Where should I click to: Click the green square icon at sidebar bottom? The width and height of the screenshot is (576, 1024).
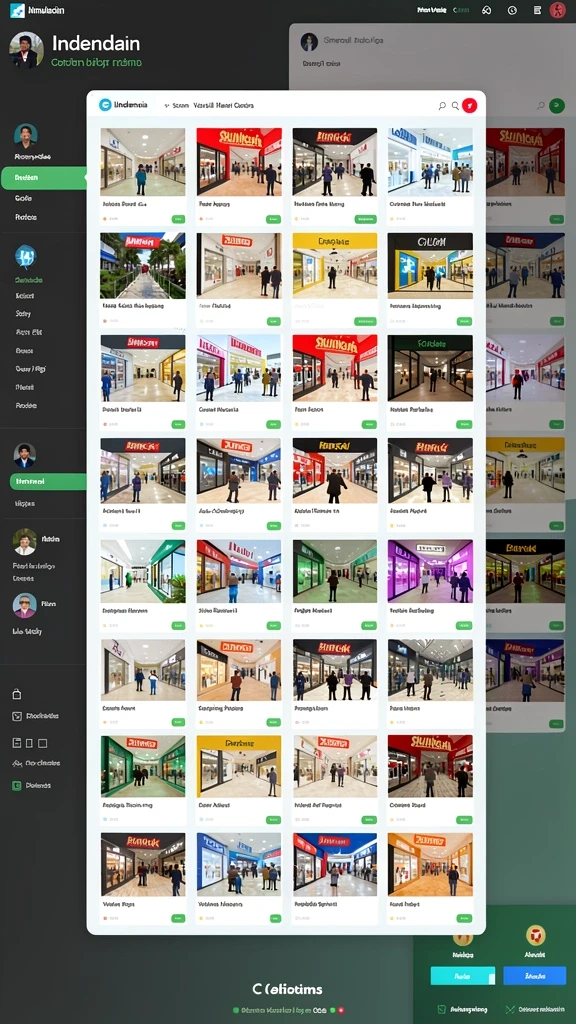point(17,786)
